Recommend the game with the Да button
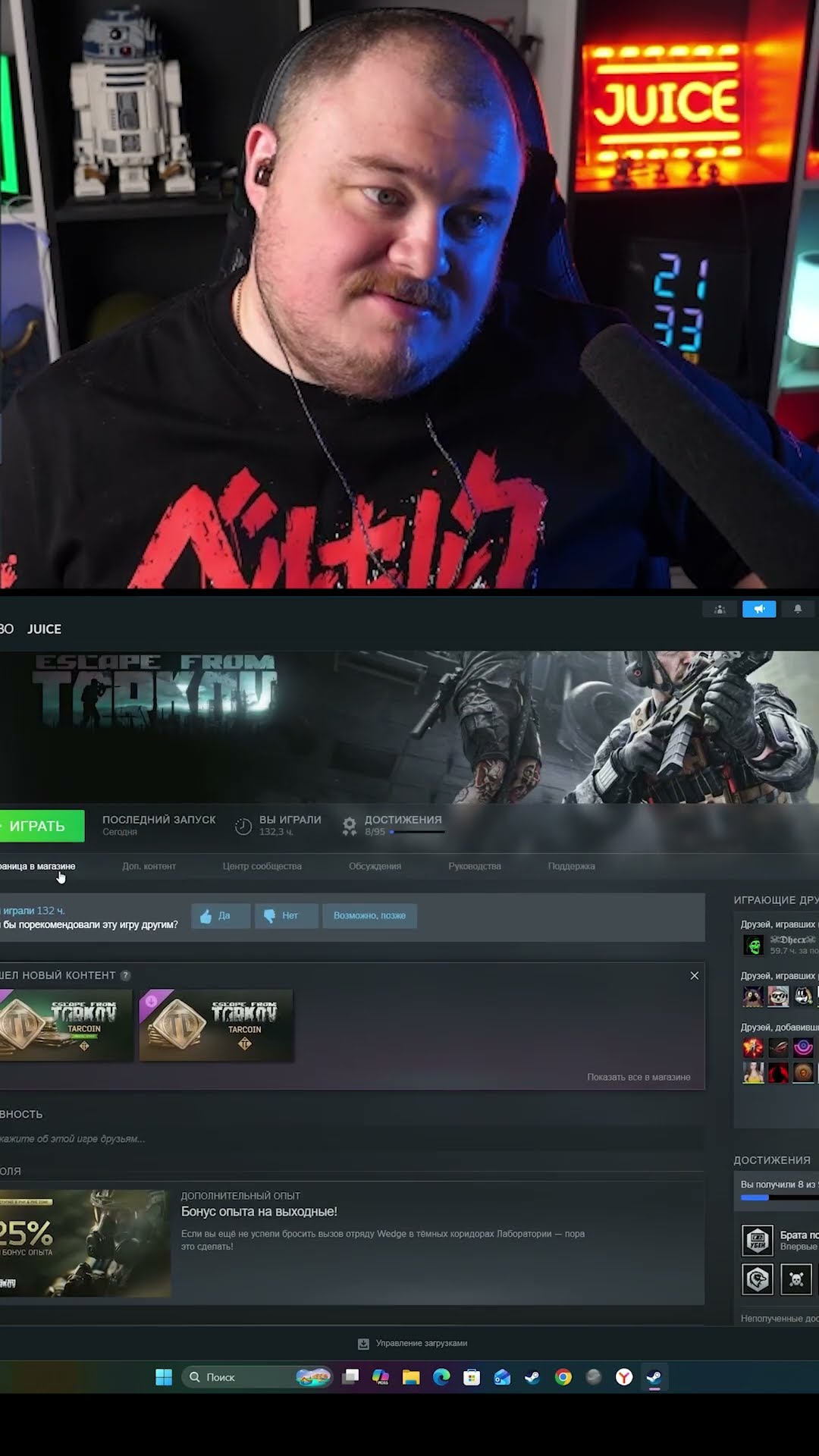Image resolution: width=819 pixels, height=1456 pixels. pyautogui.click(x=220, y=915)
